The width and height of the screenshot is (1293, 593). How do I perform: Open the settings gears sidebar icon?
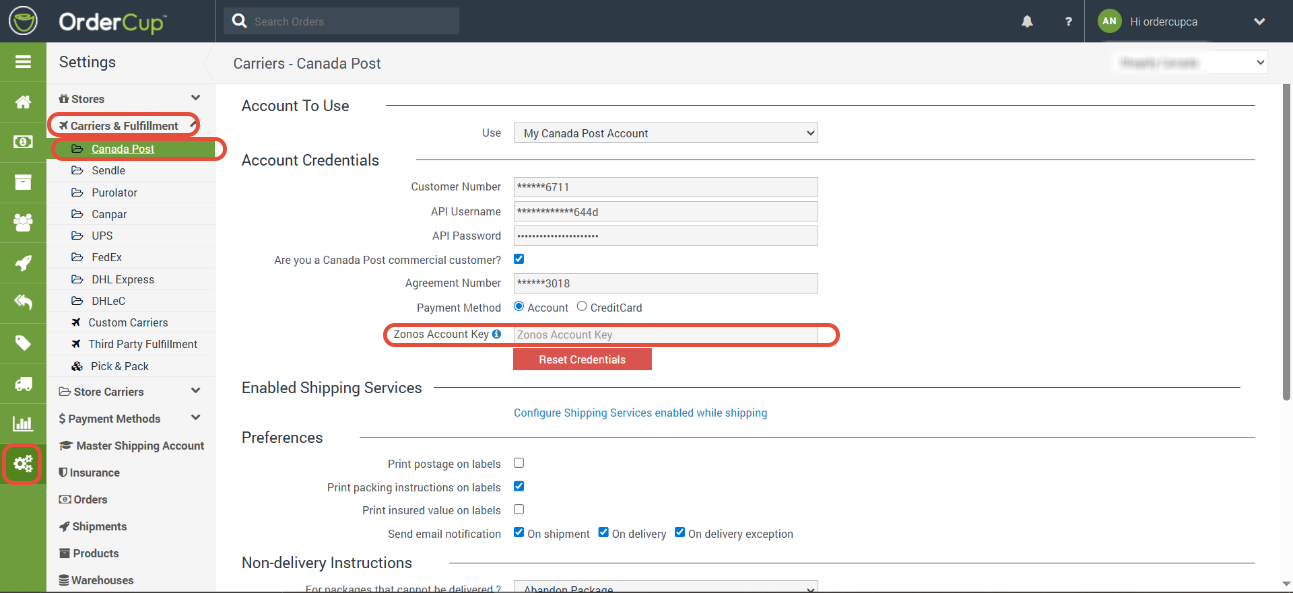pyautogui.click(x=22, y=463)
